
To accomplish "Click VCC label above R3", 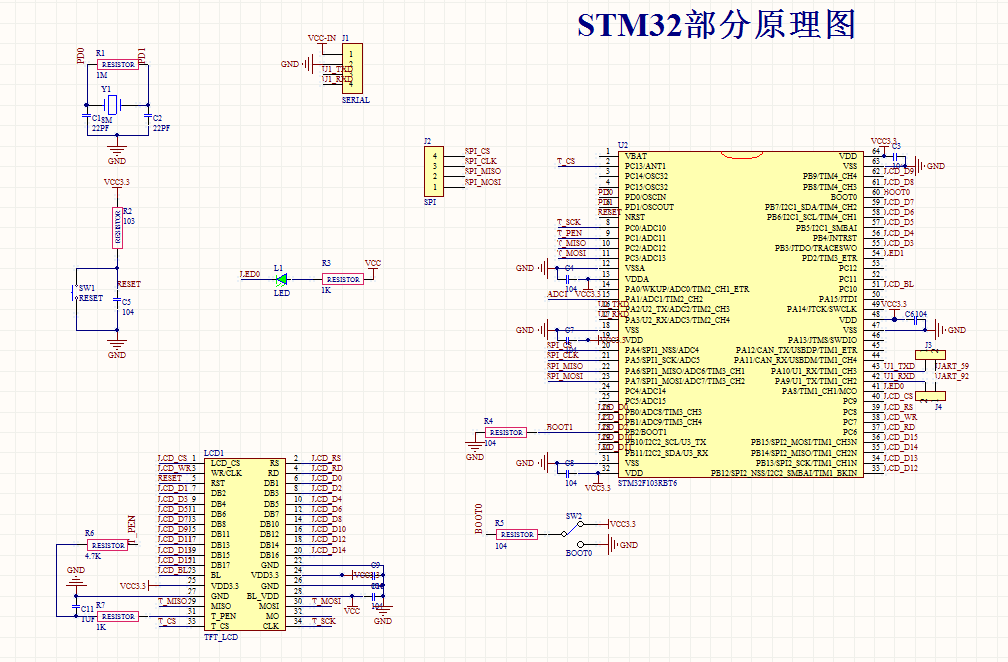I will click(373, 263).
